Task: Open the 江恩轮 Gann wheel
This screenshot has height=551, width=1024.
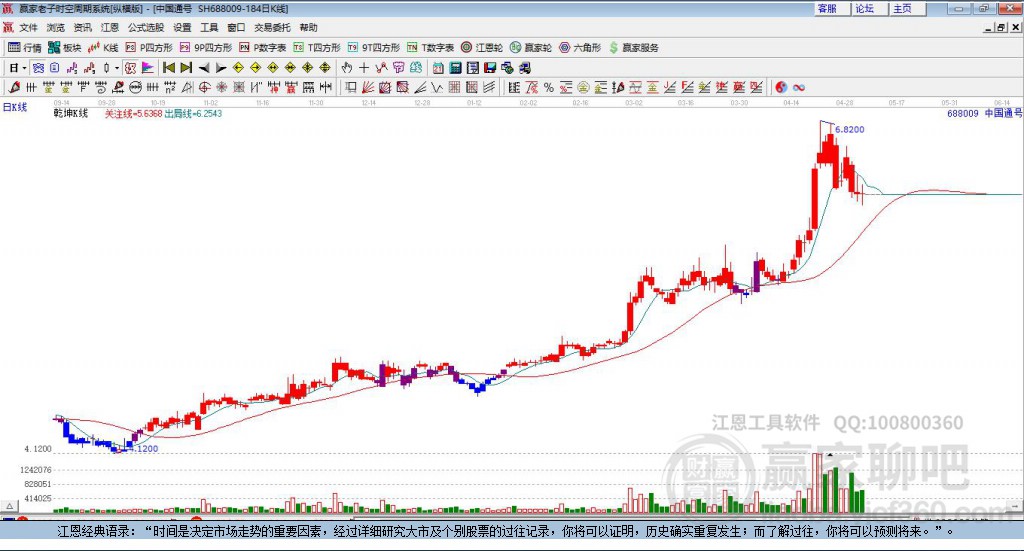Action: pos(482,48)
